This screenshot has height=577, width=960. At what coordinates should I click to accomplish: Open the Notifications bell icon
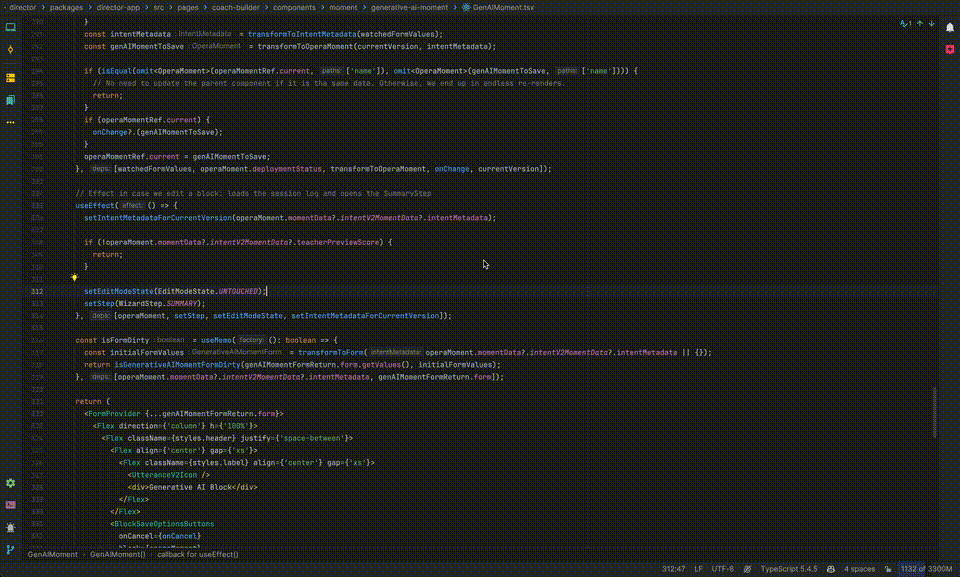tap(950, 27)
